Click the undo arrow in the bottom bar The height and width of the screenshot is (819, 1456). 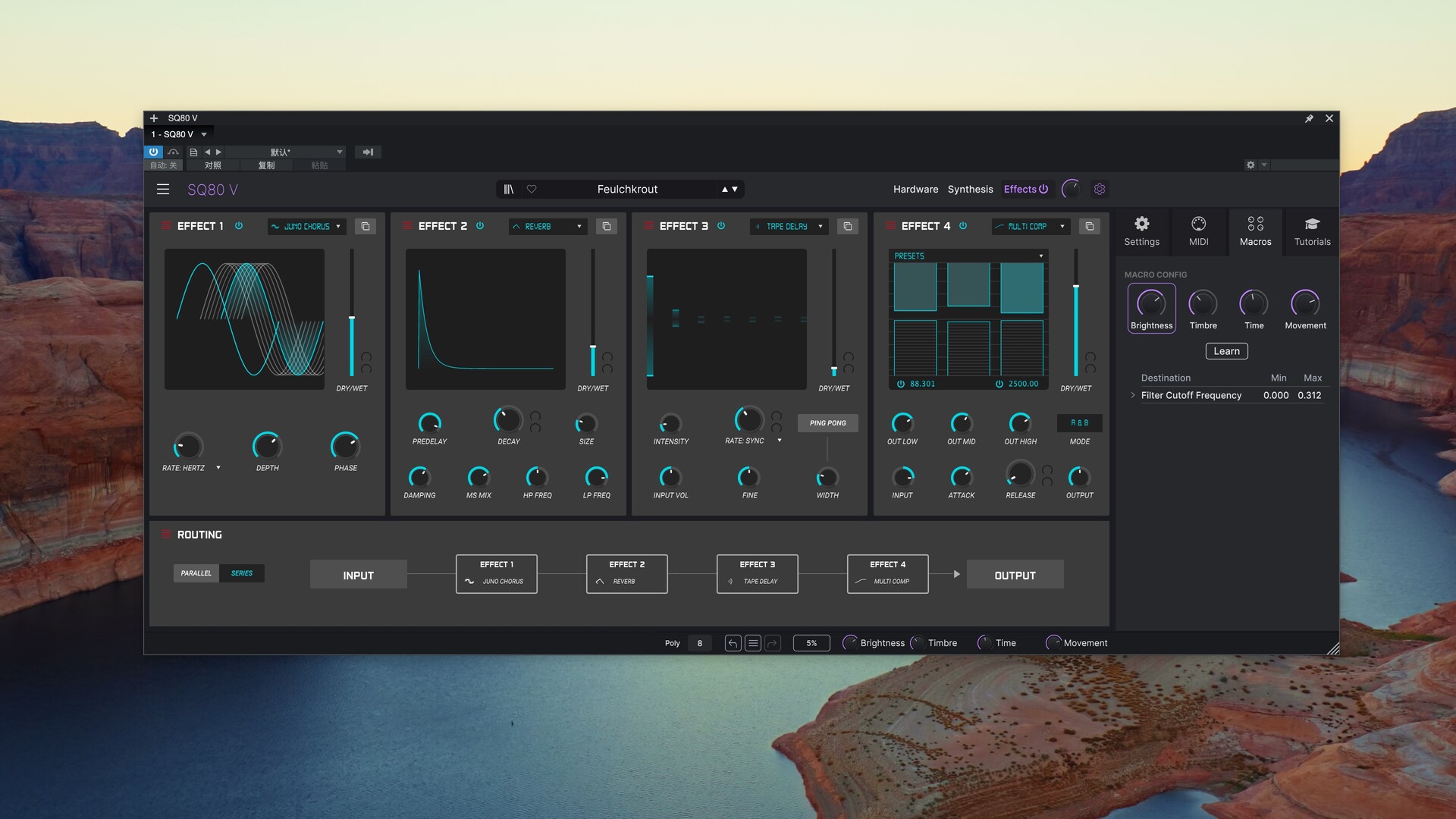click(x=733, y=643)
